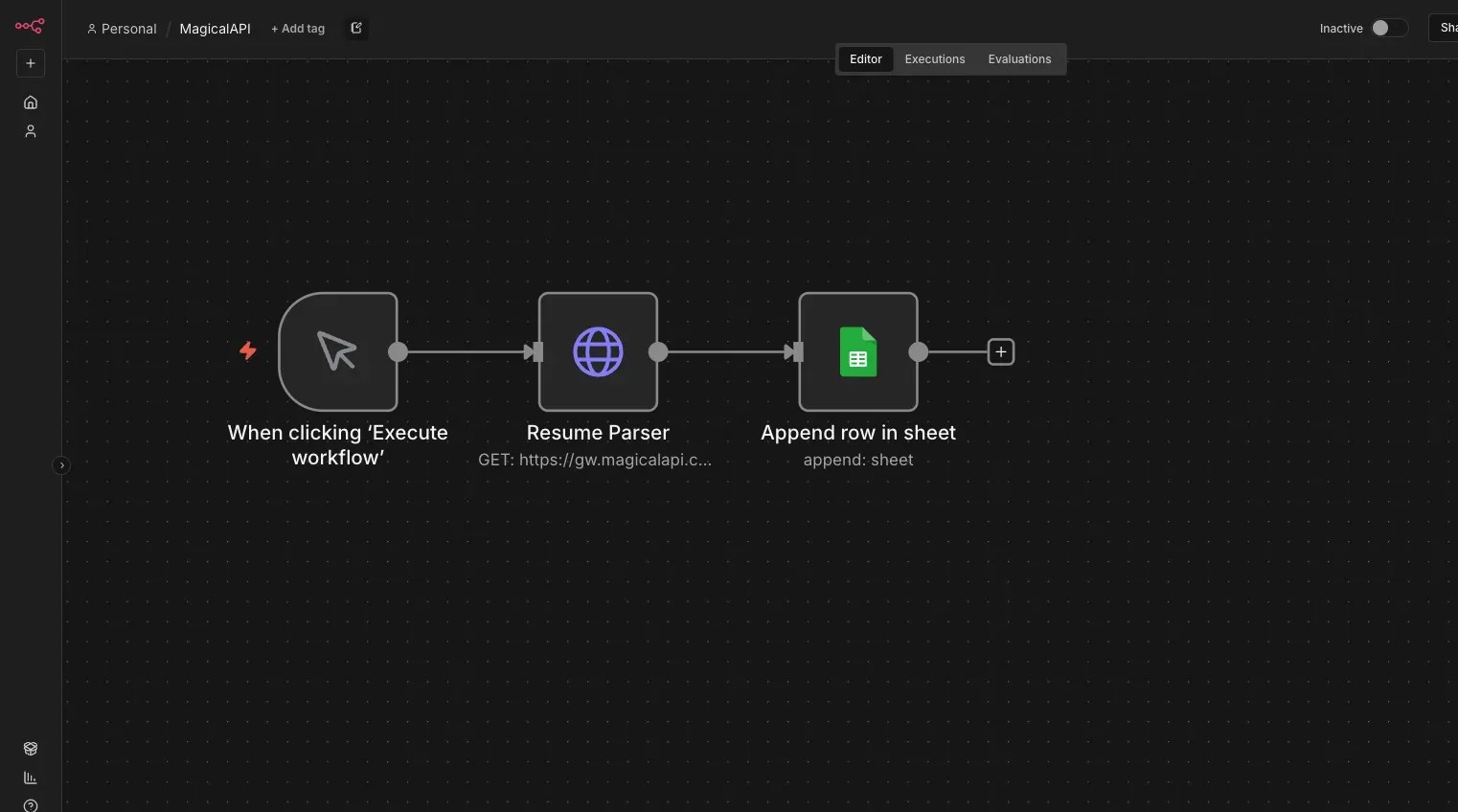The height and width of the screenshot is (812, 1458).
Task: Switch to the Evaluations tab
Action: [x=1019, y=59]
